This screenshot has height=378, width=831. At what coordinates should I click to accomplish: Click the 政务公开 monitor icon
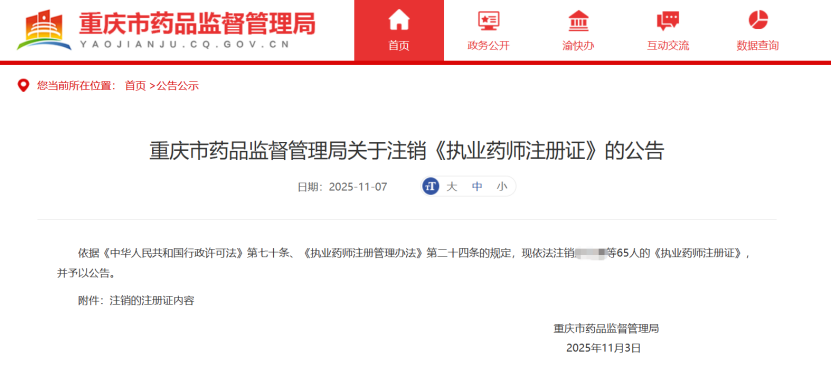488,21
